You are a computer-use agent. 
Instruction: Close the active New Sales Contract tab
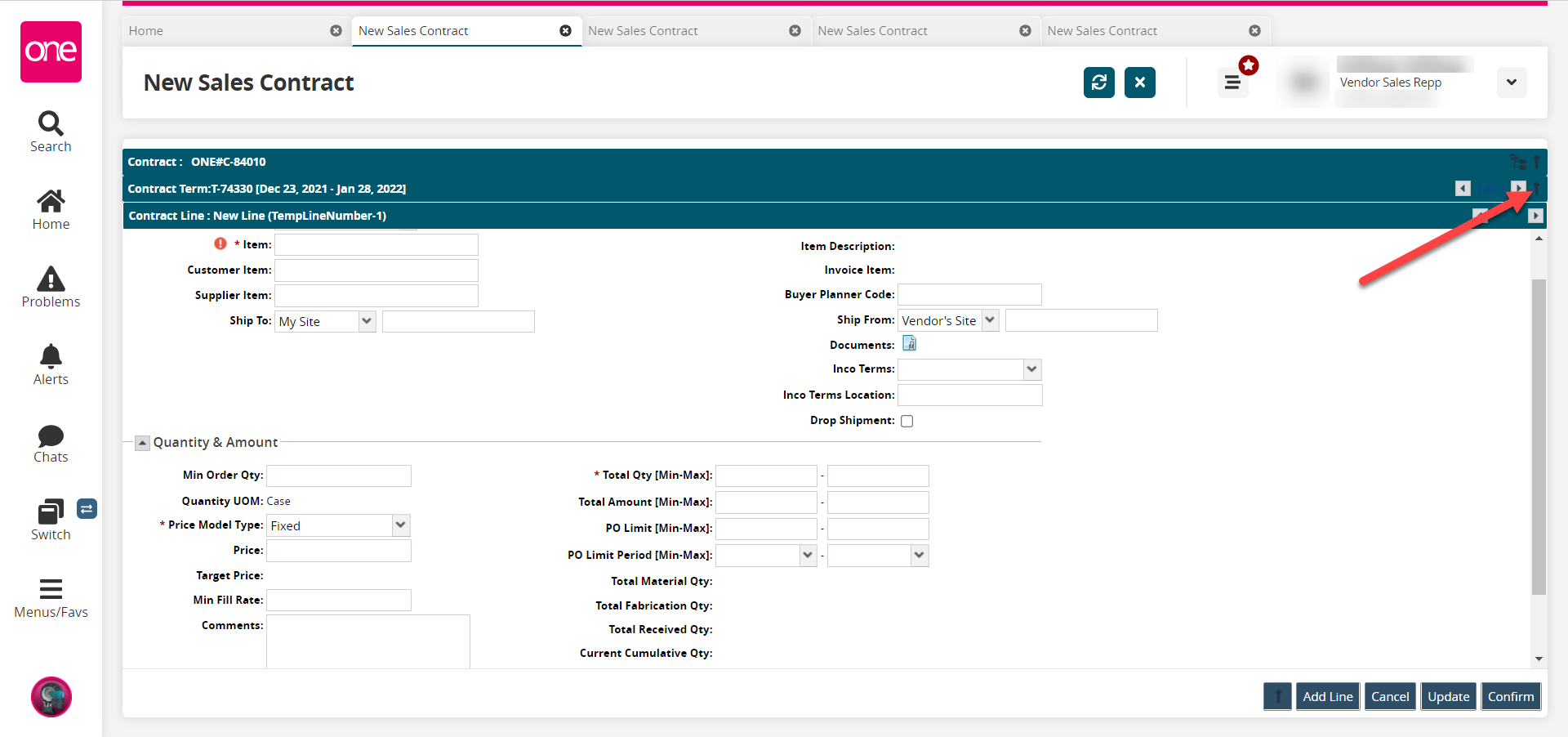[x=565, y=31]
